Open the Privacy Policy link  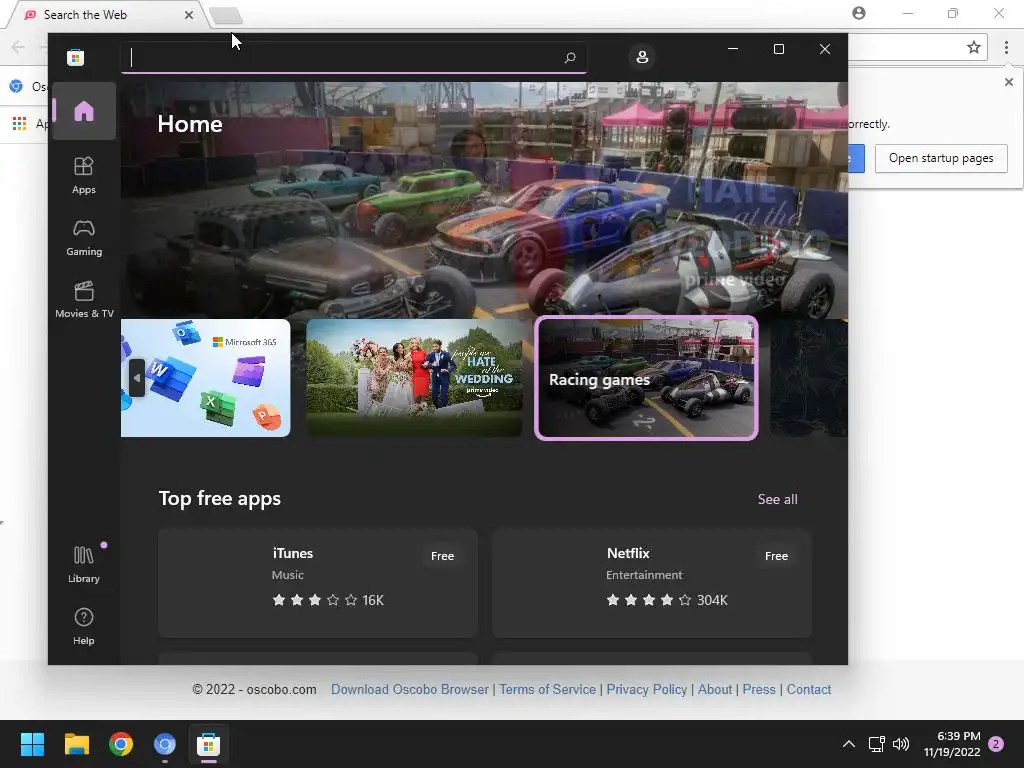[647, 689]
